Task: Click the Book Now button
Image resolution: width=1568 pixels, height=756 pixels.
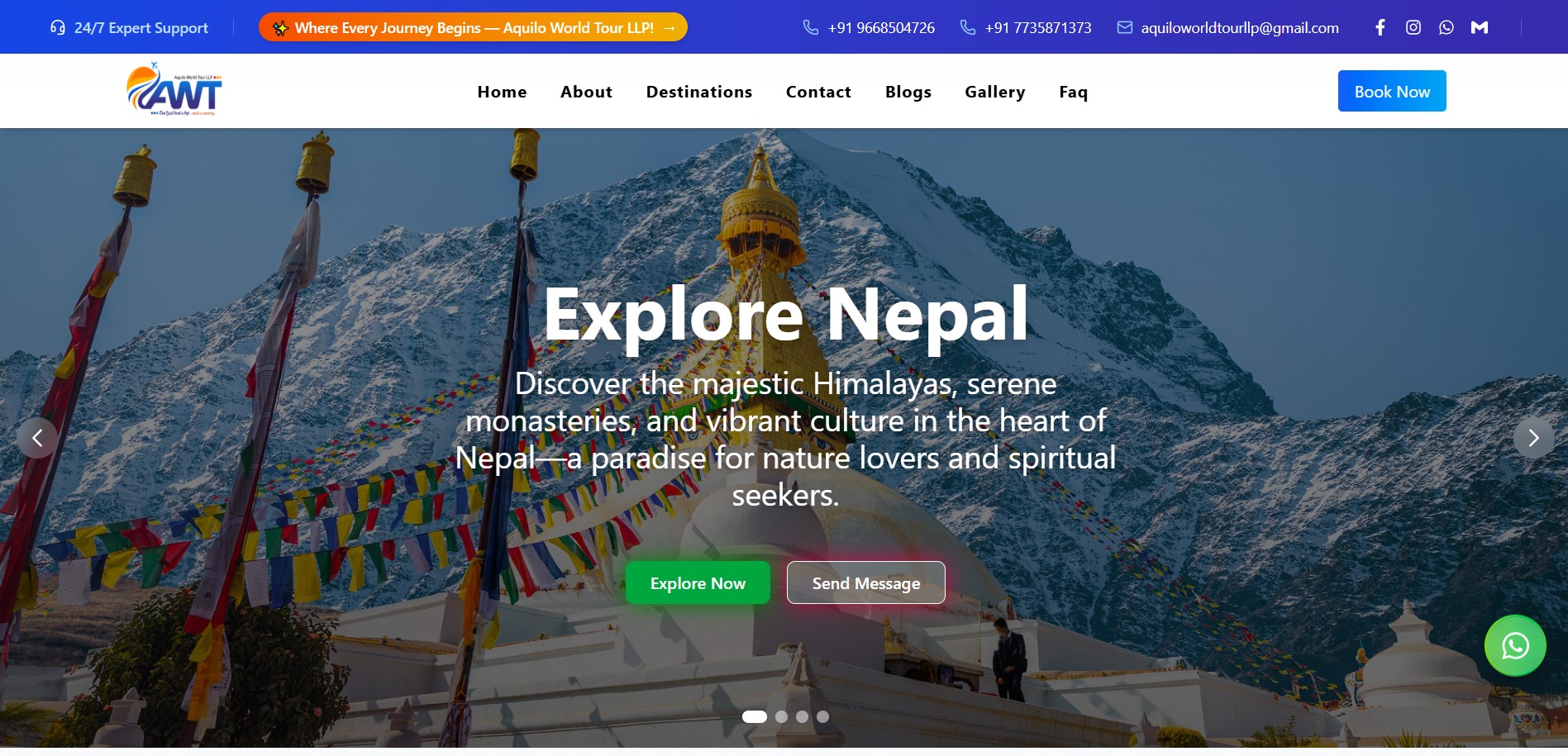Action: (x=1392, y=91)
